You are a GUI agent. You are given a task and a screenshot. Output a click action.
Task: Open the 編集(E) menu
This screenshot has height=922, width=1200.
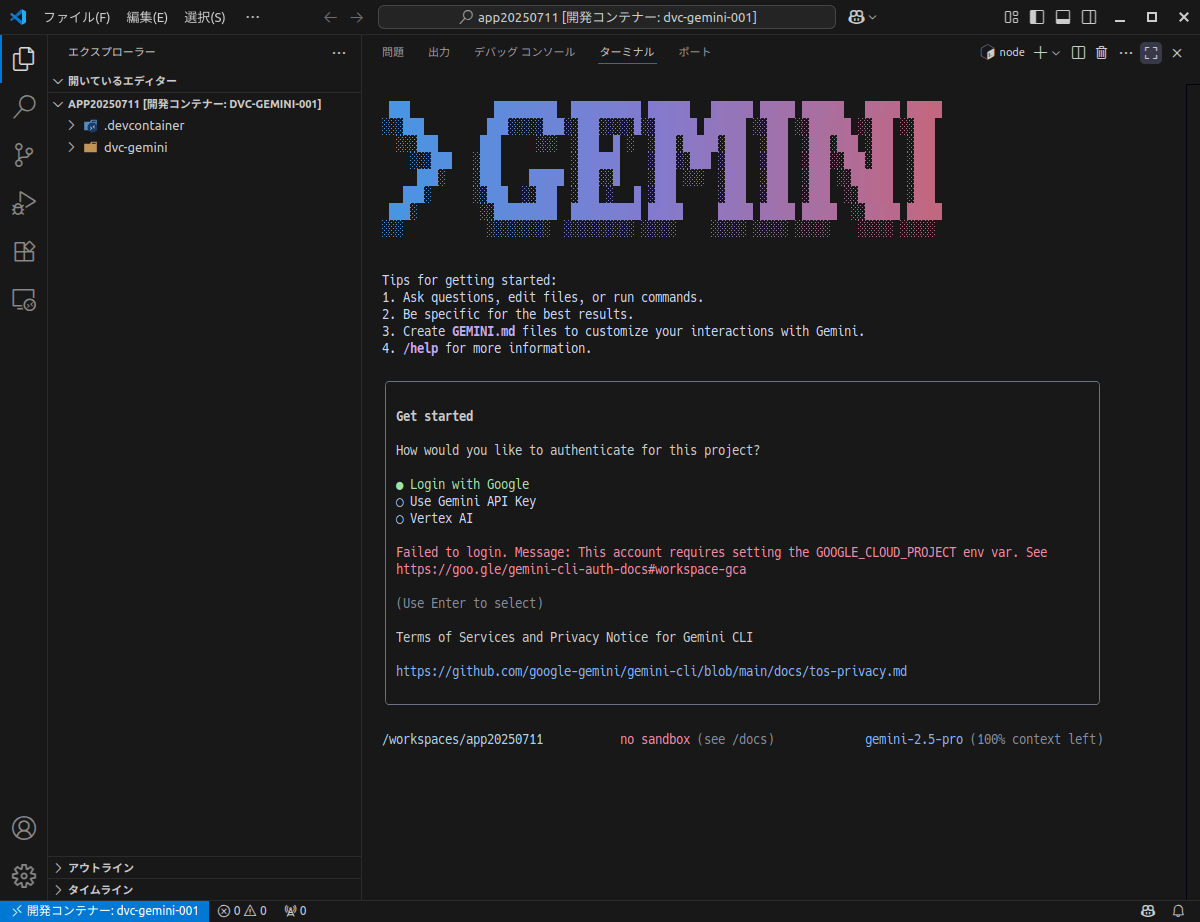point(147,17)
